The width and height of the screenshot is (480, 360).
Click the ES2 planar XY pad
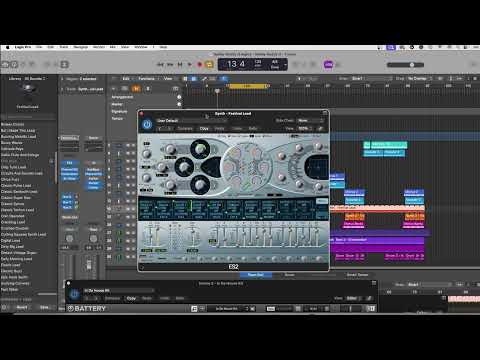pos(317,168)
